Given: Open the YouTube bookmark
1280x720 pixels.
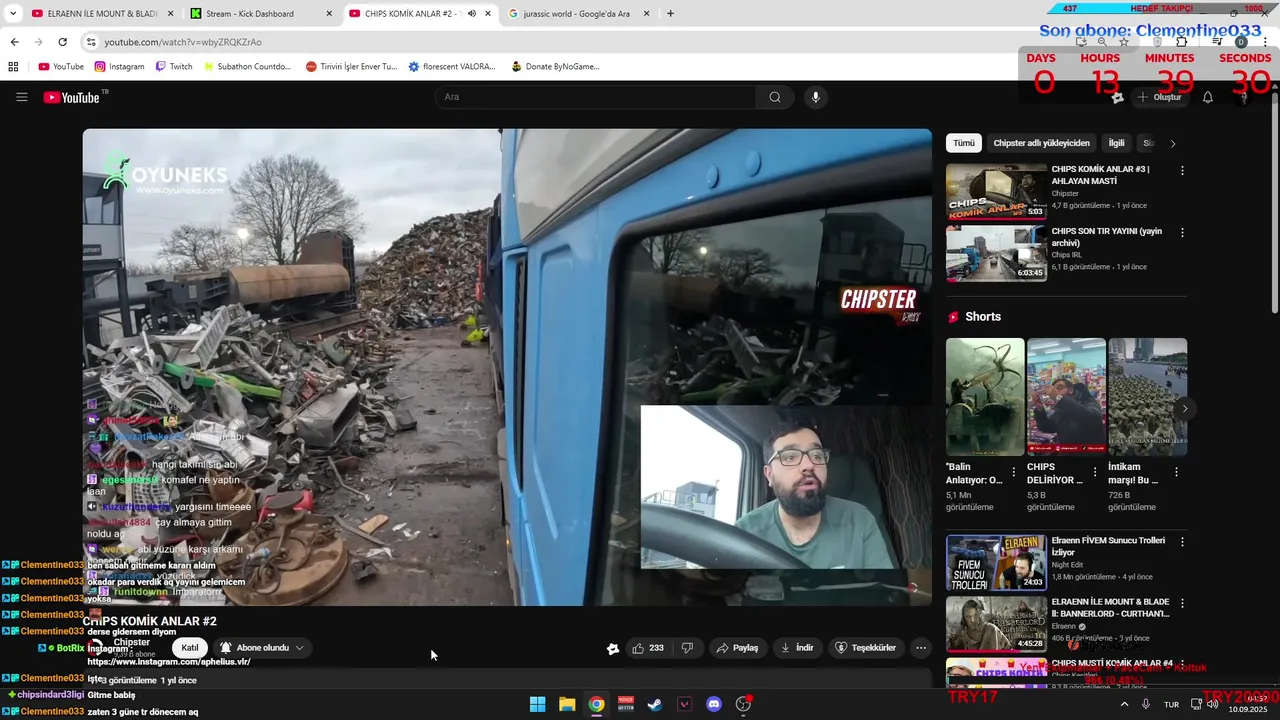Looking at the screenshot, I should (61, 67).
